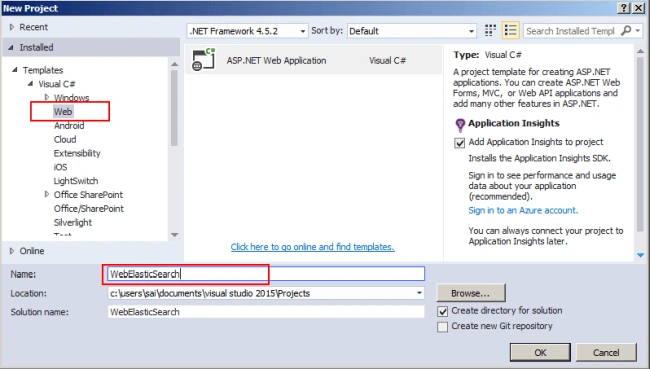Switch to medium icons list view
Viewport: 650px width, 369px height.
[510, 31]
